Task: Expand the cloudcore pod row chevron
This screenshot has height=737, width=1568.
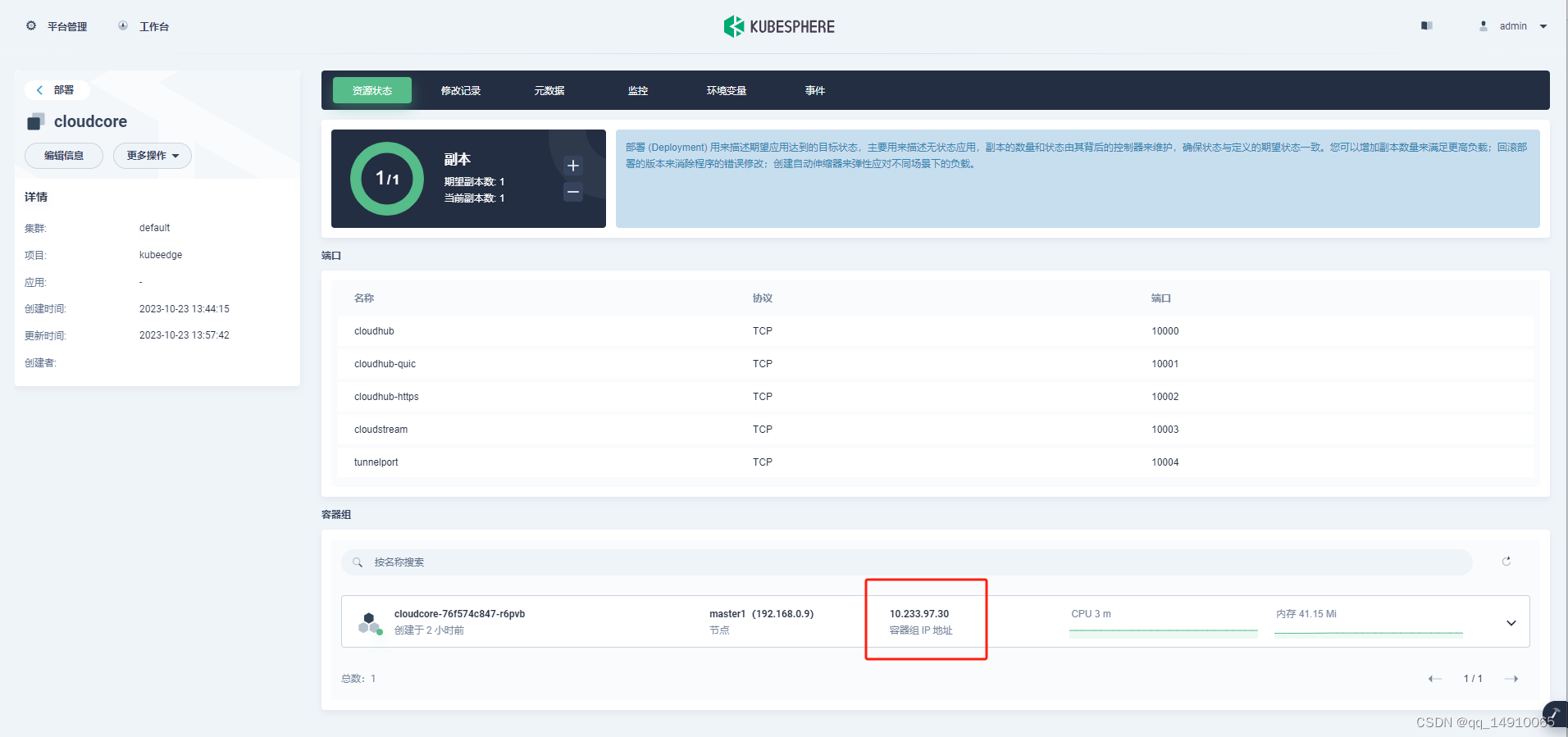Action: (1511, 623)
